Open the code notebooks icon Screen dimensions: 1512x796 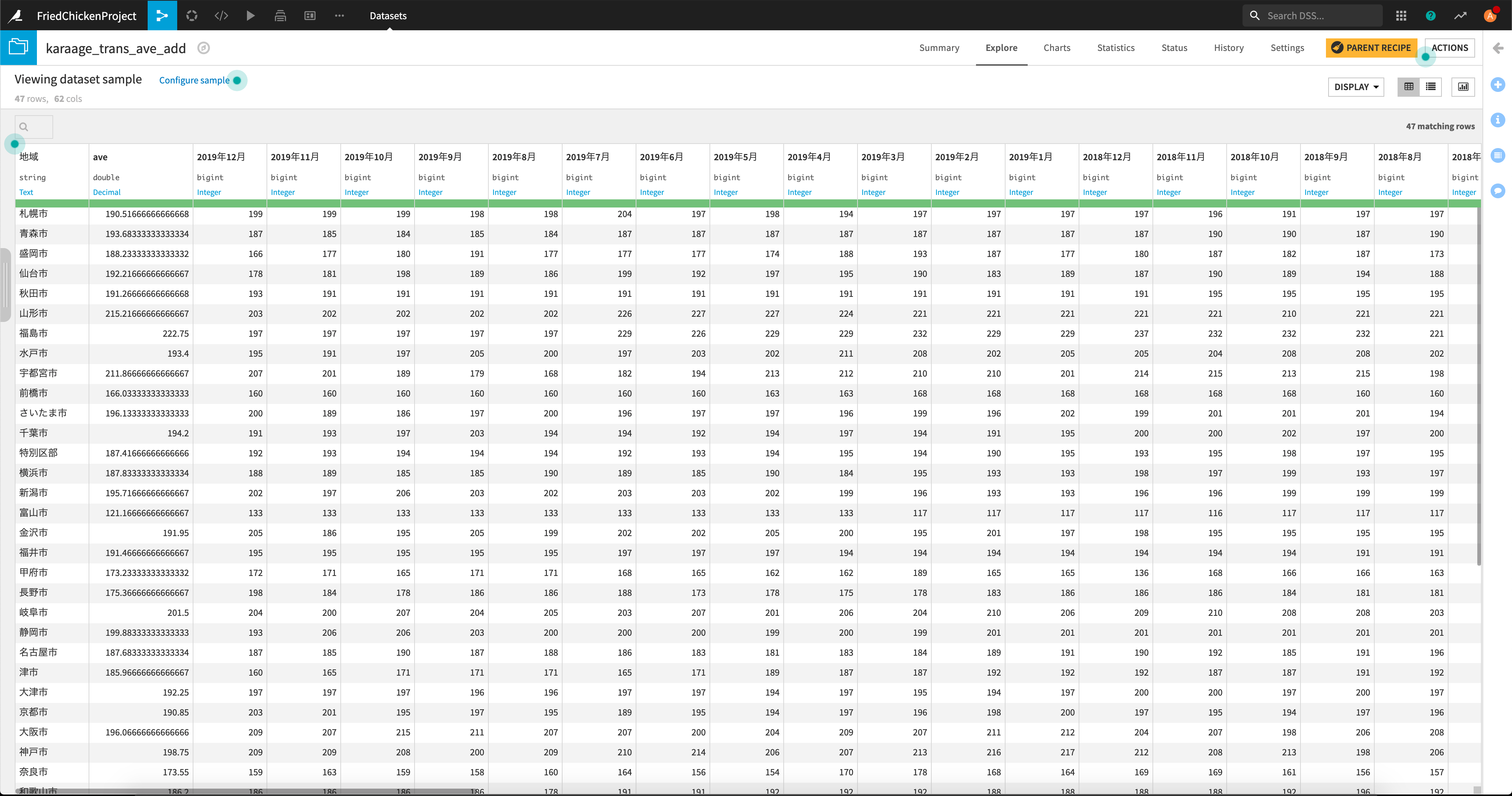pos(221,16)
